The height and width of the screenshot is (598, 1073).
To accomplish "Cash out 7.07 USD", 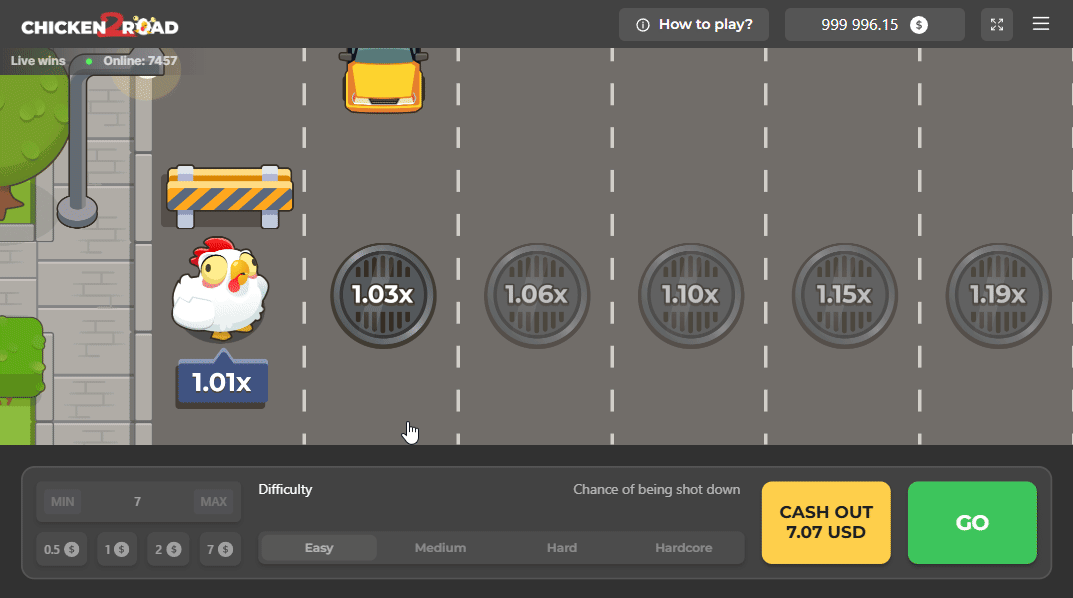I will [x=826, y=522].
